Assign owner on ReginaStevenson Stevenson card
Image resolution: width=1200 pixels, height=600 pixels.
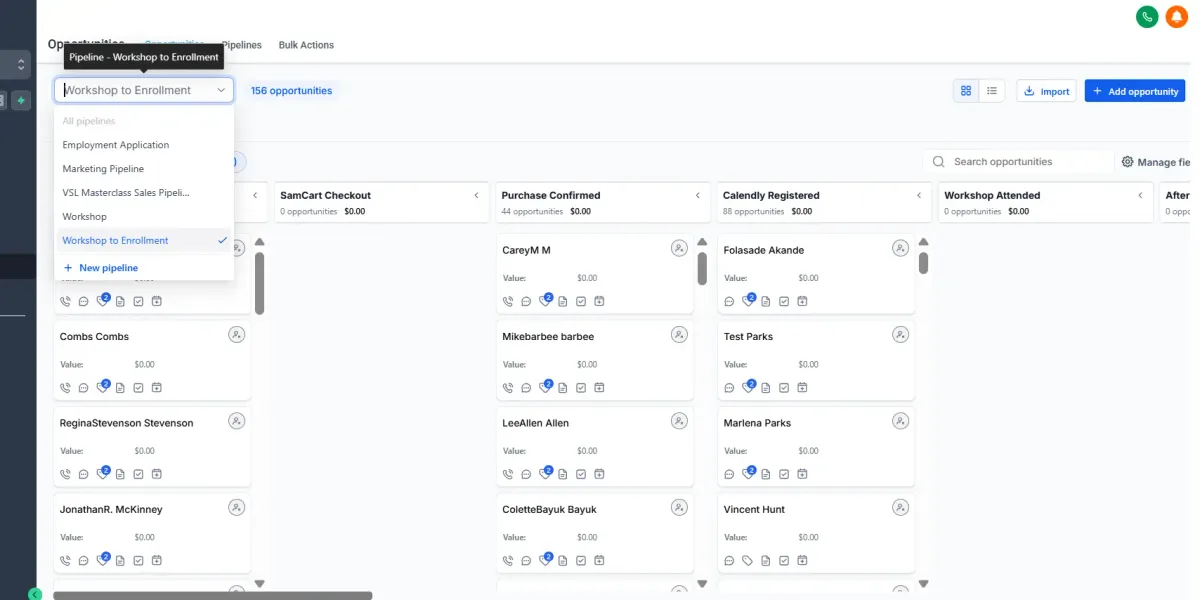236,421
